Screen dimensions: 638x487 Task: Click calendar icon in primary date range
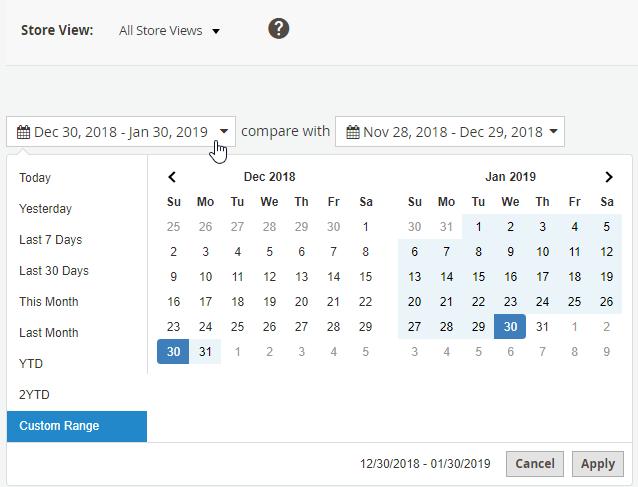(23, 132)
